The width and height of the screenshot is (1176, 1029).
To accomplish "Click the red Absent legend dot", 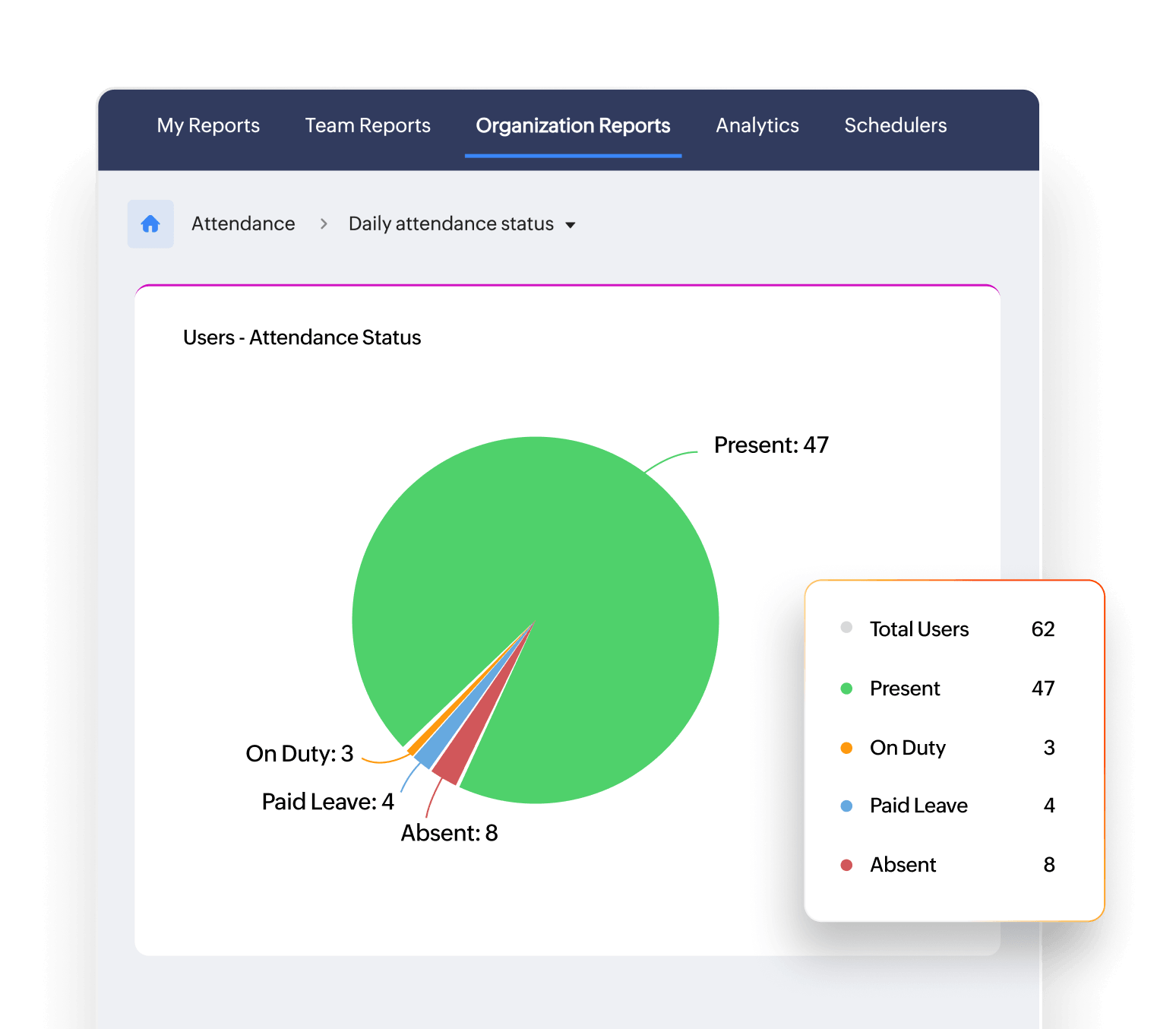I will pos(846,865).
